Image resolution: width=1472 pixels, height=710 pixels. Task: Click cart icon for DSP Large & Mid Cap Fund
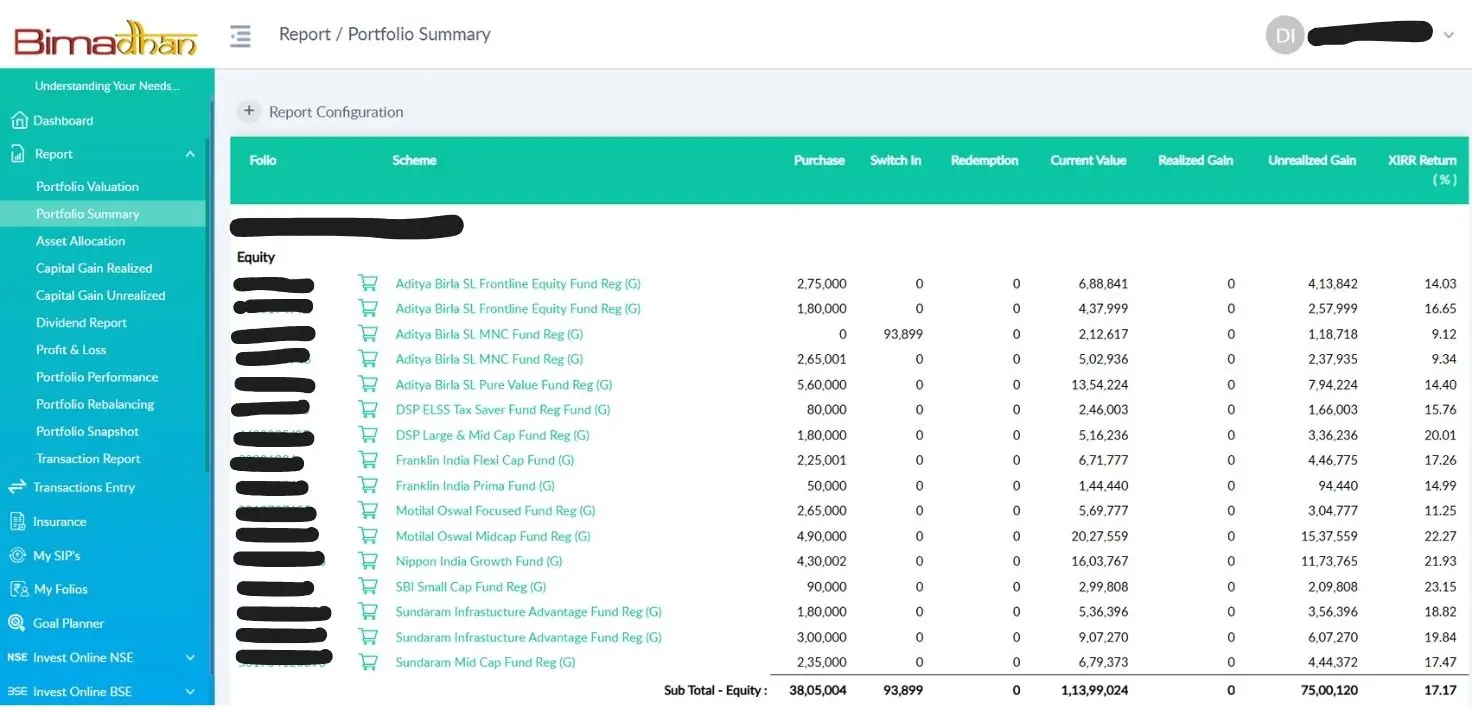click(368, 435)
